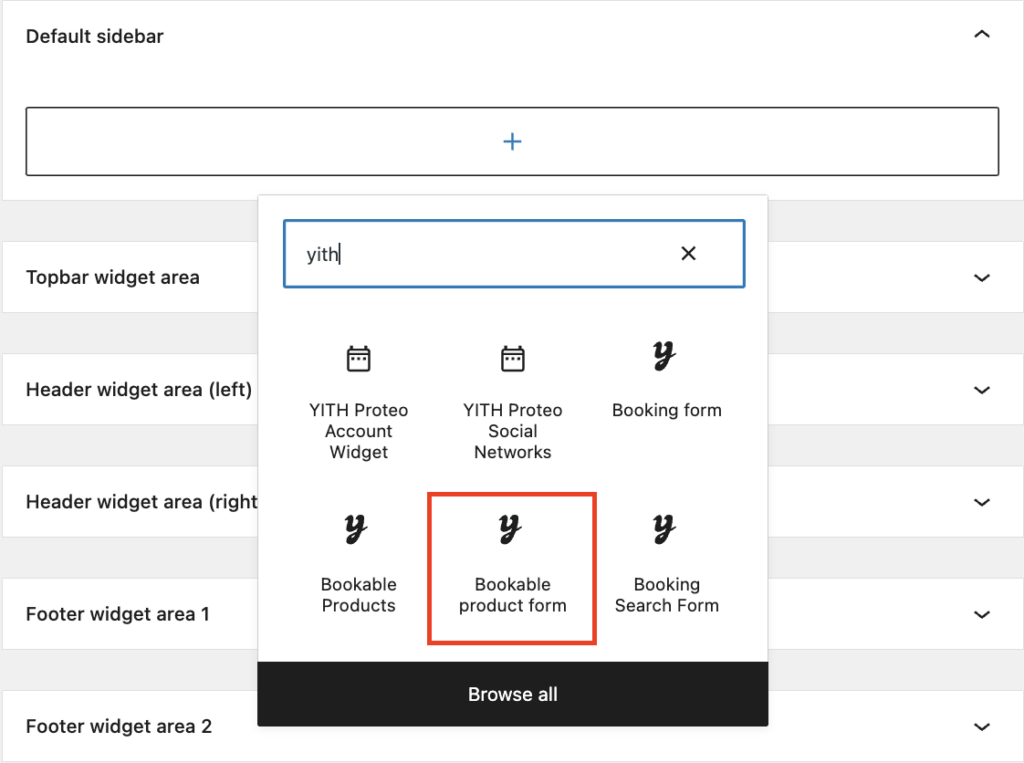Expand the Topbar widget area chevron
This screenshot has width=1024, height=763.
(982, 278)
